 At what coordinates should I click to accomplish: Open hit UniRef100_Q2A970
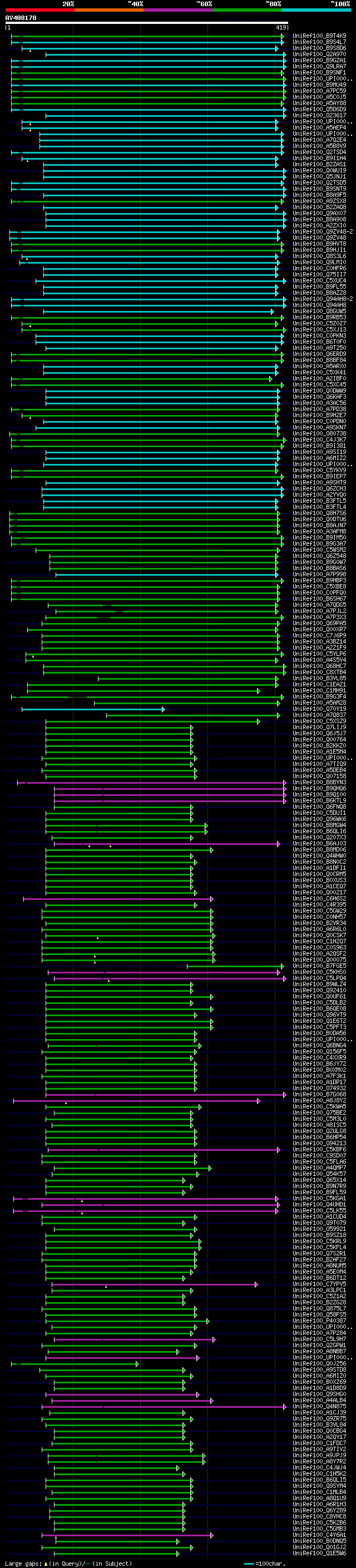point(319,54)
